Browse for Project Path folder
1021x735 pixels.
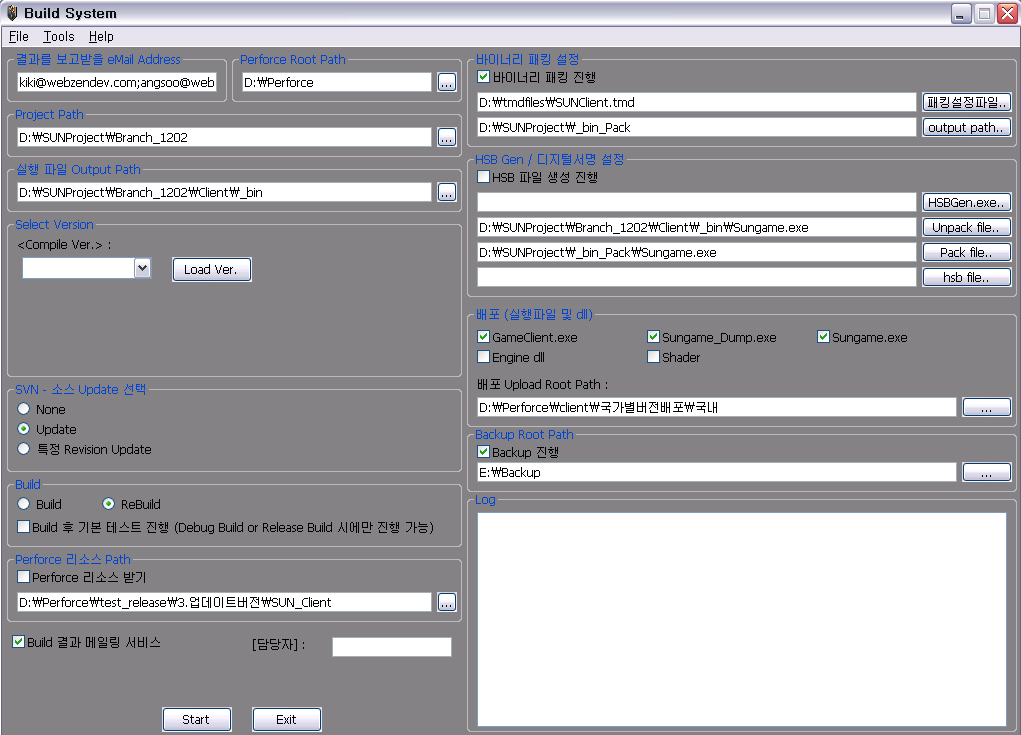coord(447,137)
